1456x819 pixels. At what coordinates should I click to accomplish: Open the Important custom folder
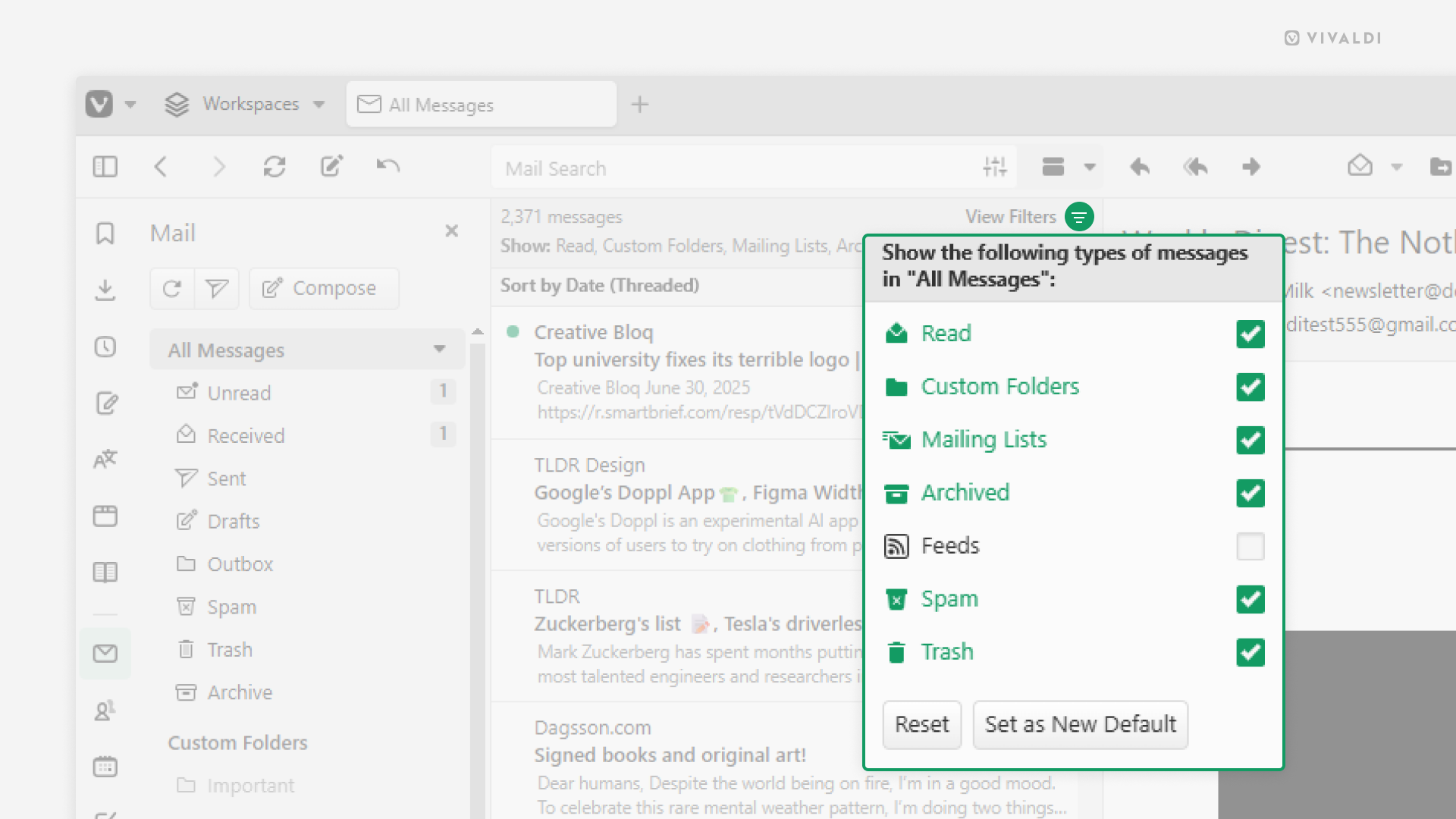307,786
